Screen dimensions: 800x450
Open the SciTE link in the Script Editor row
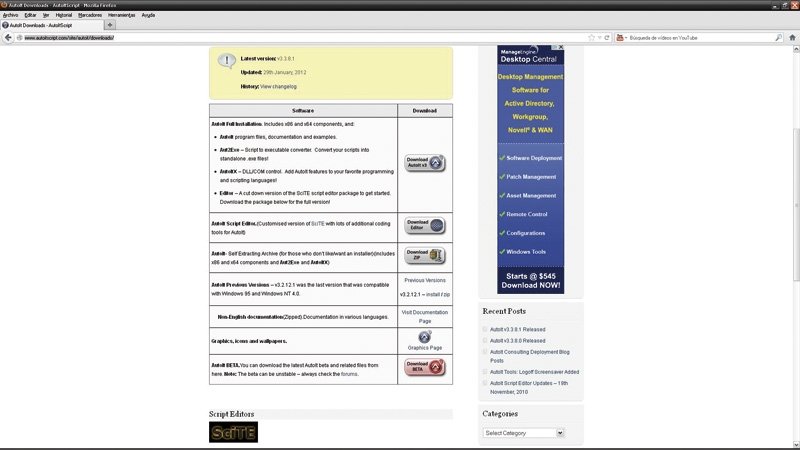(318, 223)
